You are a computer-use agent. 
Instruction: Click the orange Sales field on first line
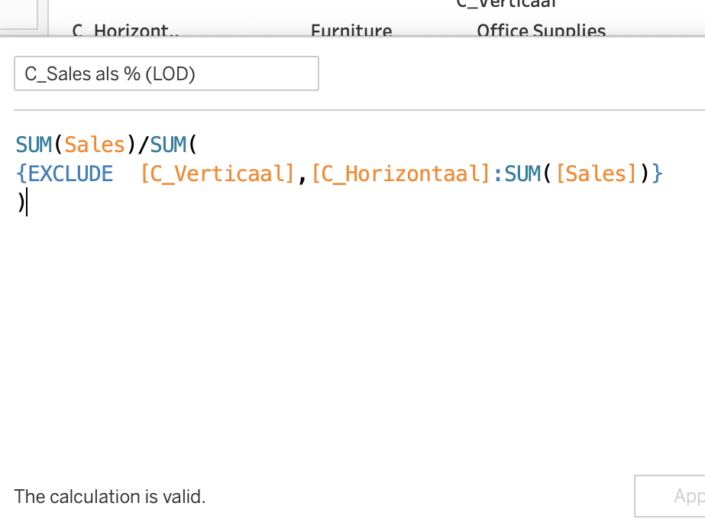(x=95, y=145)
